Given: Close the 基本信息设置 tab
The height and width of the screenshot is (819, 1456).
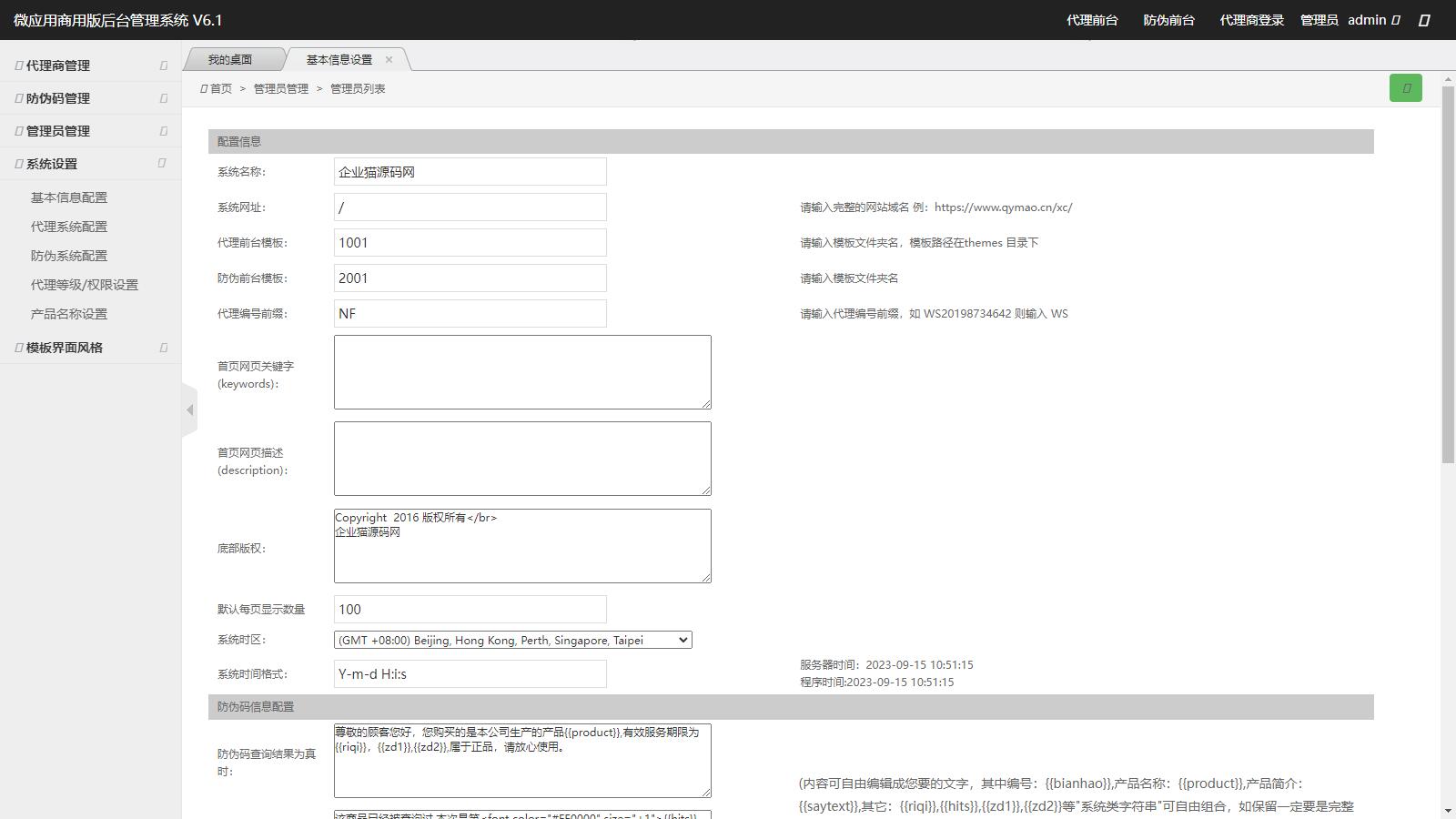Looking at the screenshot, I should pos(389,60).
